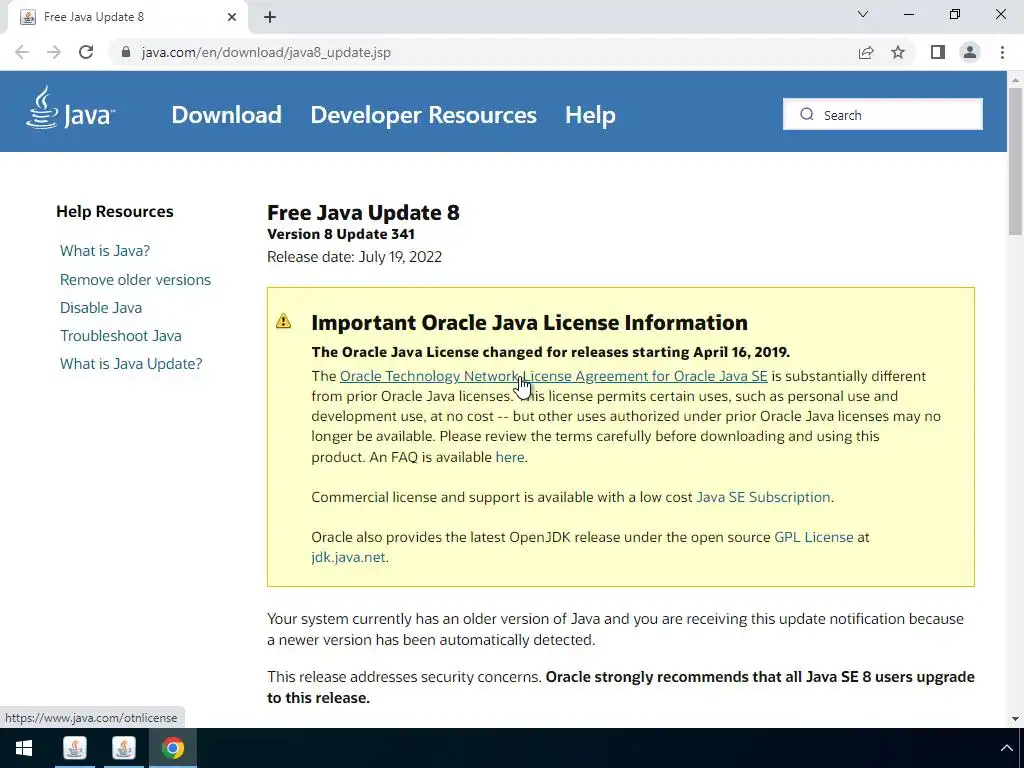Open the Disable Java link
Image resolution: width=1024 pixels, height=768 pixels.
point(101,308)
